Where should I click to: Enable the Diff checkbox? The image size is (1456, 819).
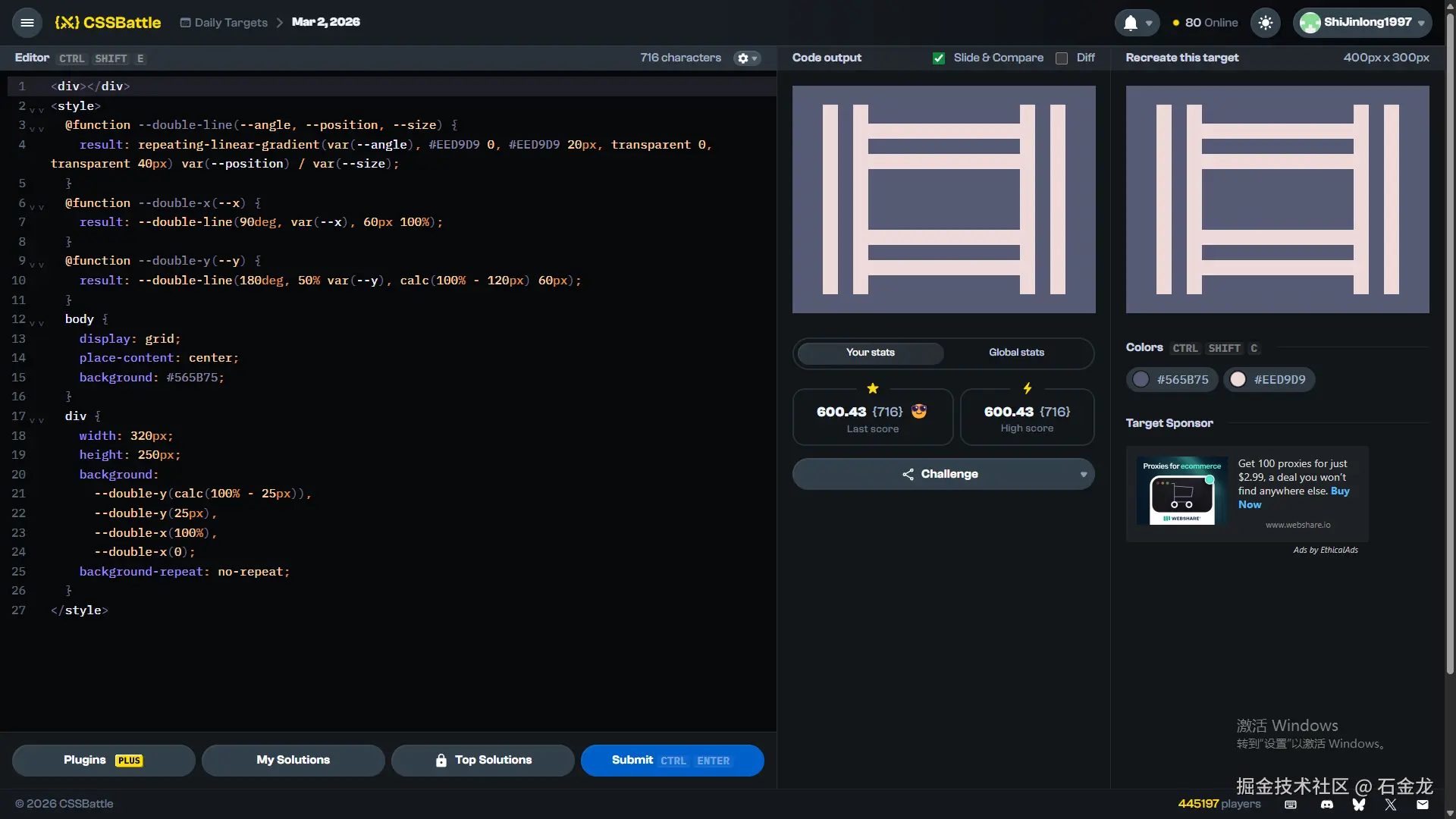tap(1062, 58)
